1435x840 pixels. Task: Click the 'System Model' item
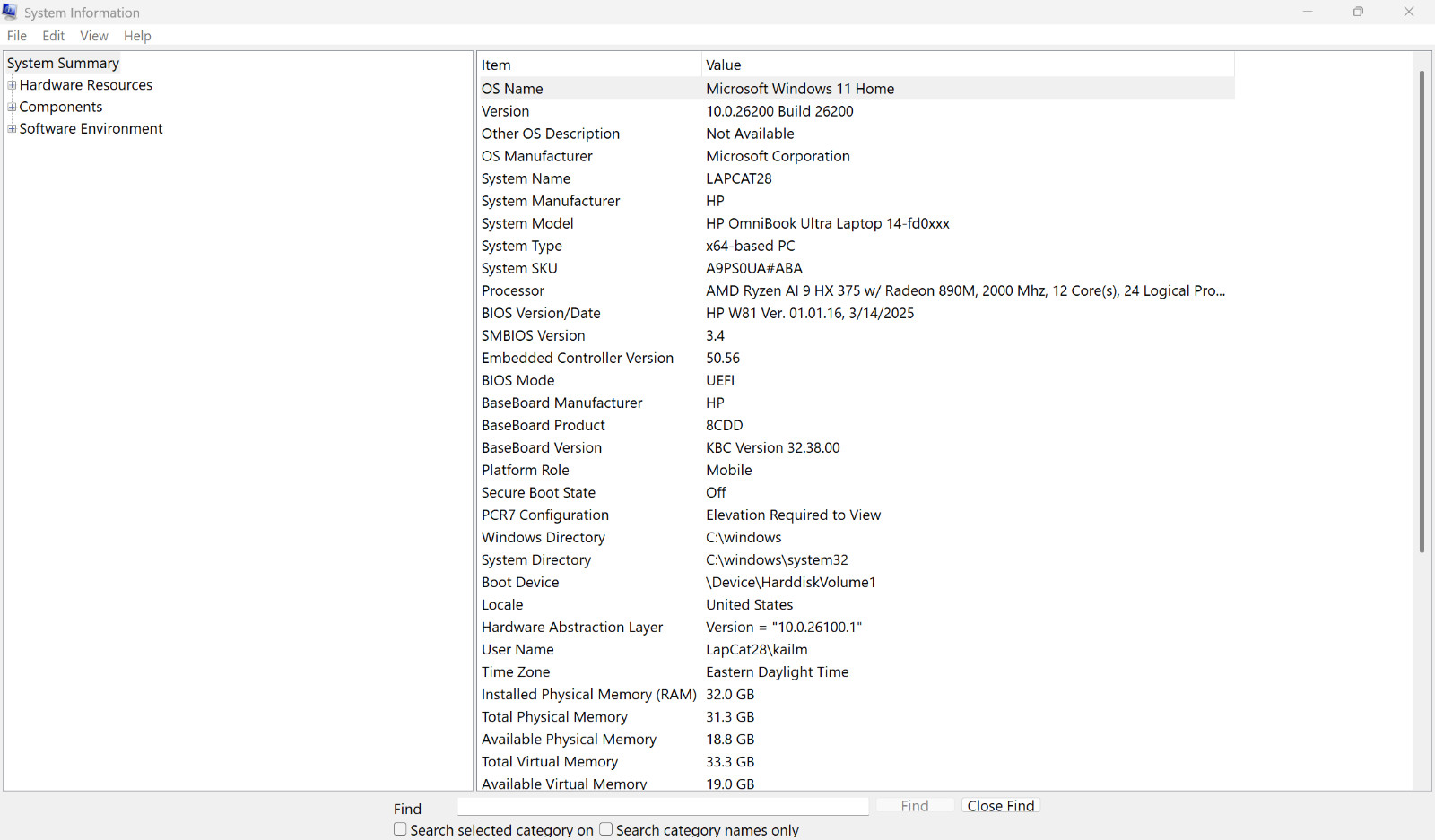click(527, 223)
